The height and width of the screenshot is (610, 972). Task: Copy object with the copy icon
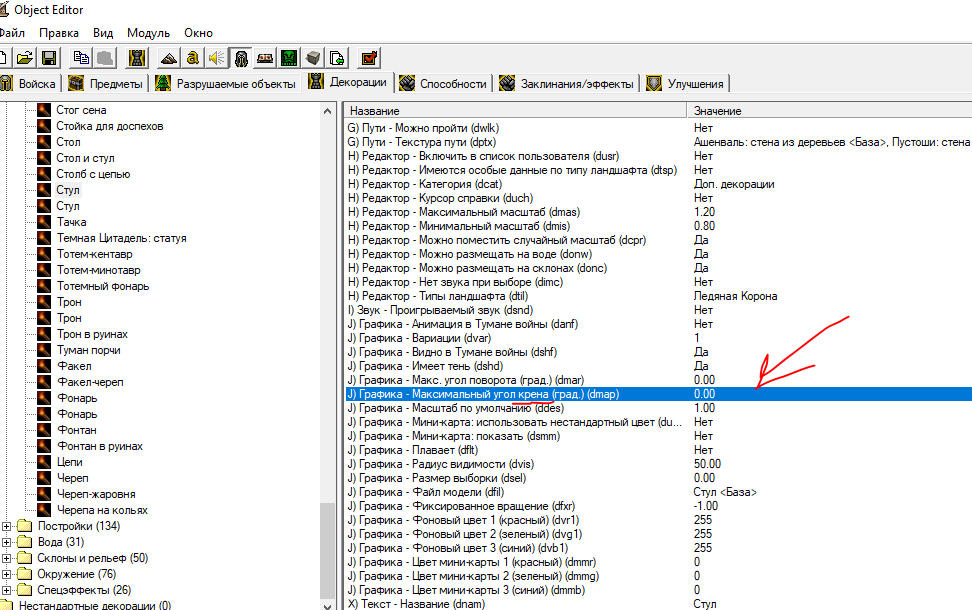81,58
